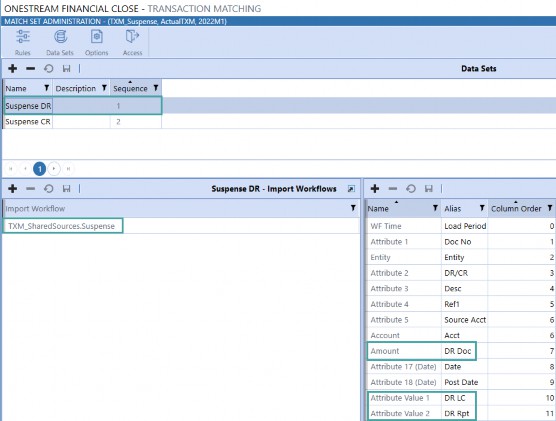
Task: Open the Options toolbar icon
Action: [96, 43]
